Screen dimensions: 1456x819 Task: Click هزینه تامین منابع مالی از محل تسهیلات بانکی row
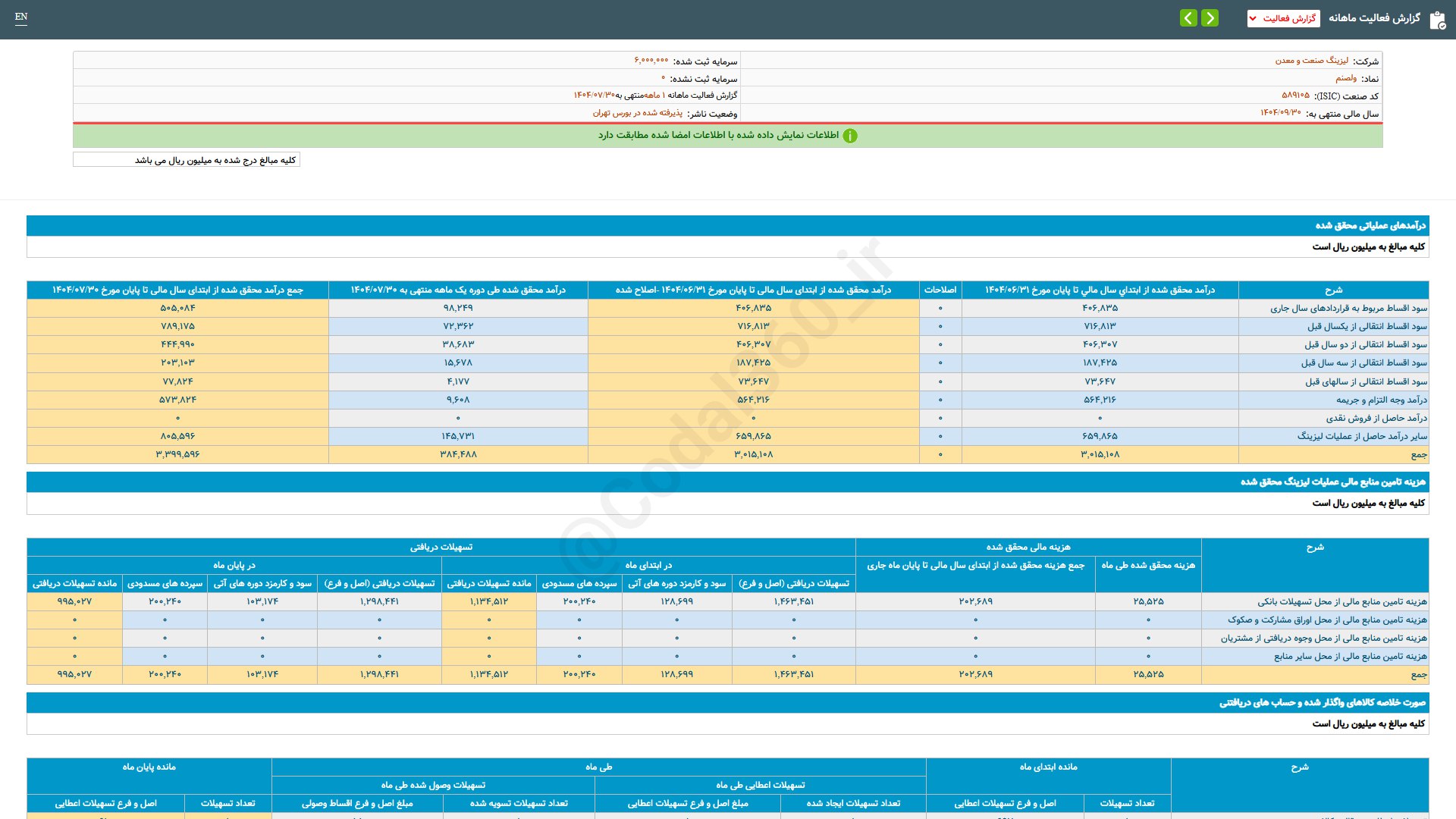[1341, 601]
